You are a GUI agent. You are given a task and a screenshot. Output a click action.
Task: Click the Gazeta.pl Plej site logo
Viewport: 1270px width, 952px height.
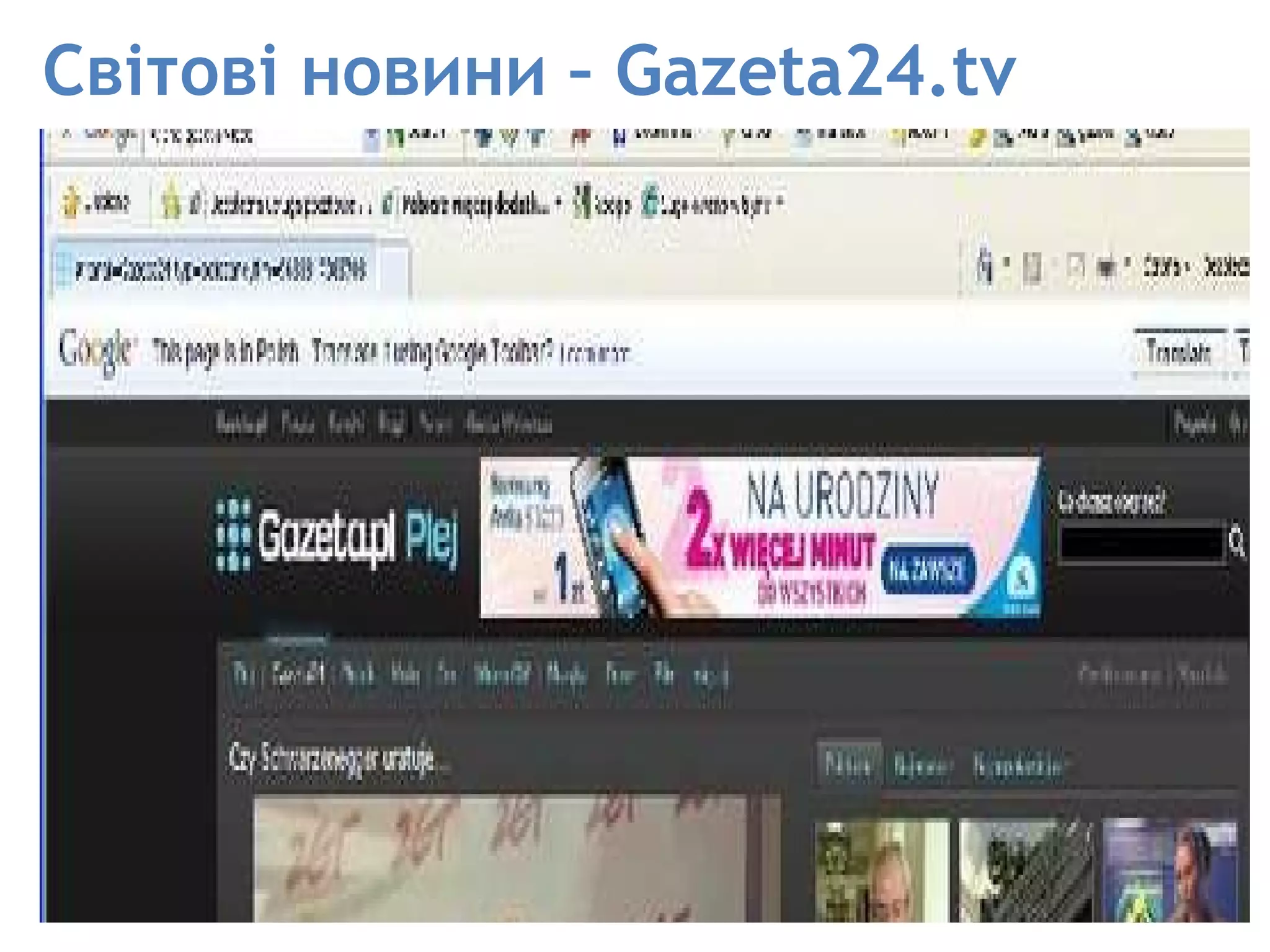338,535
